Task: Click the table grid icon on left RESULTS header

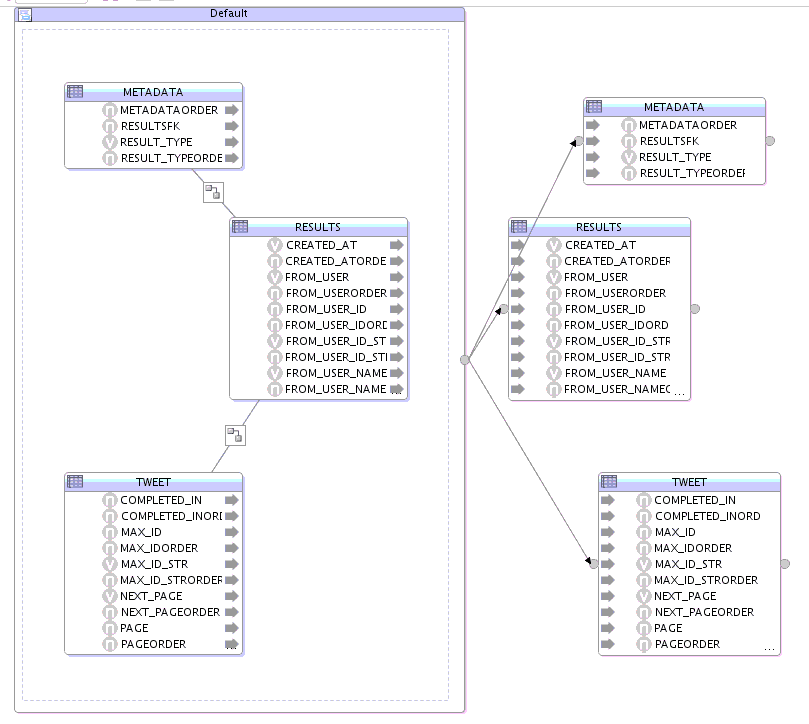Action: point(238,227)
